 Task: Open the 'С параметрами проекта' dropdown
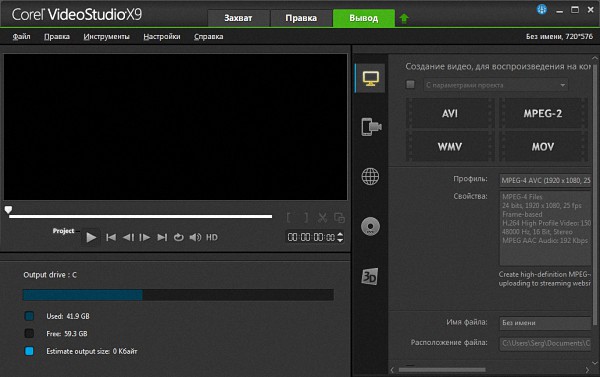pyautogui.click(x=496, y=85)
